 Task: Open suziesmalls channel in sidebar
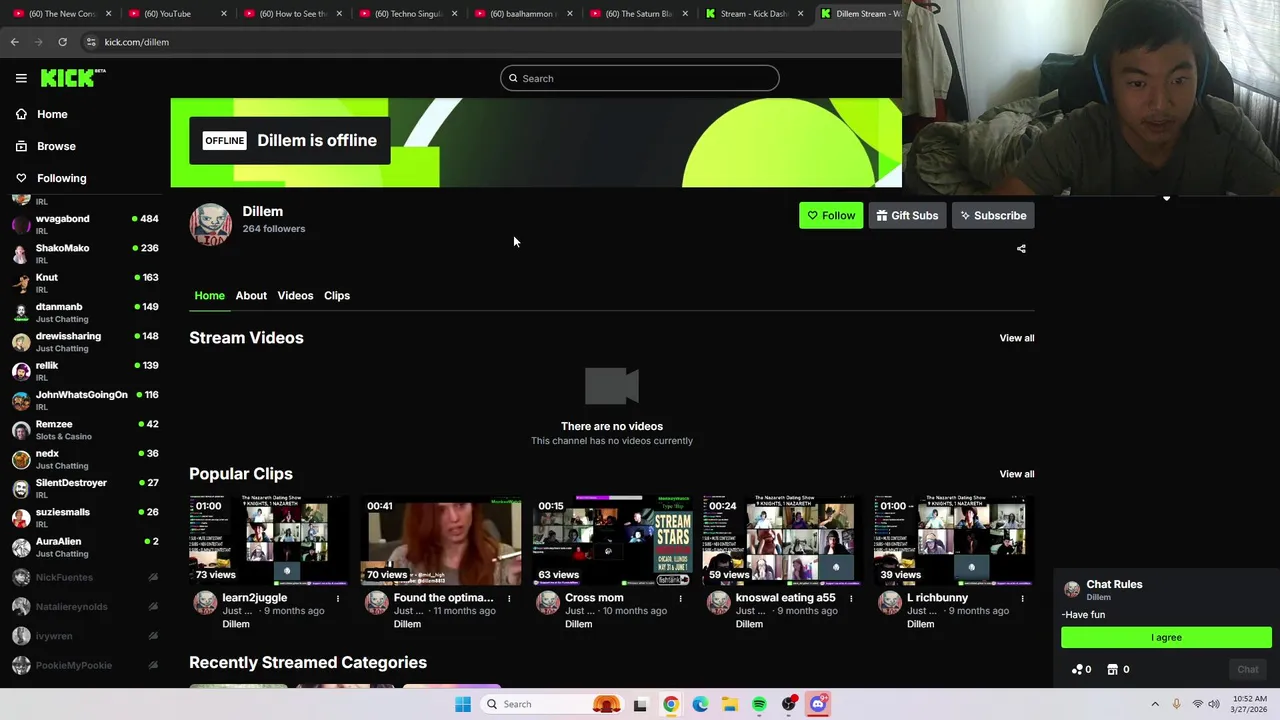[85, 518]
